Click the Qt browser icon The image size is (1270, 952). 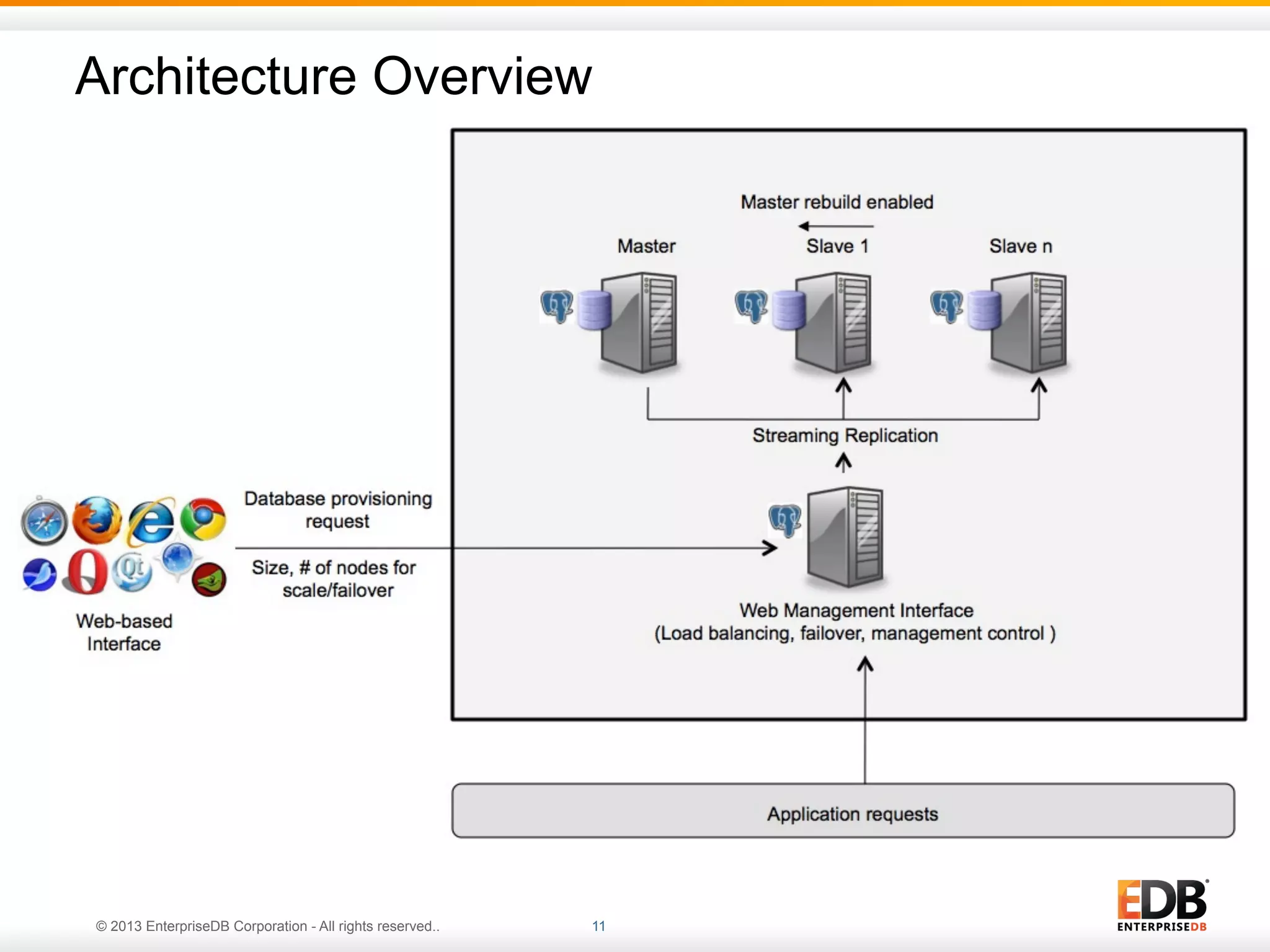[x=131, y=571]
